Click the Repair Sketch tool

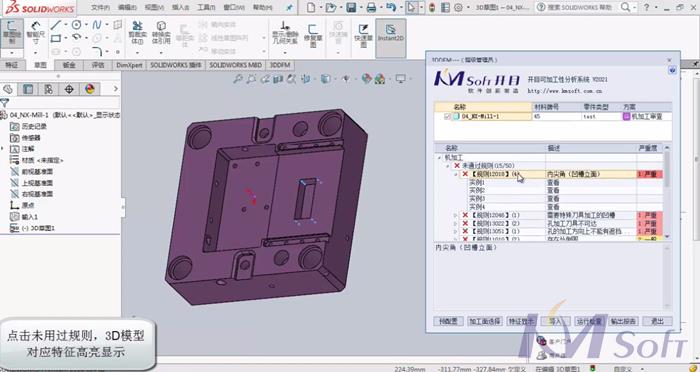point(313,35)
